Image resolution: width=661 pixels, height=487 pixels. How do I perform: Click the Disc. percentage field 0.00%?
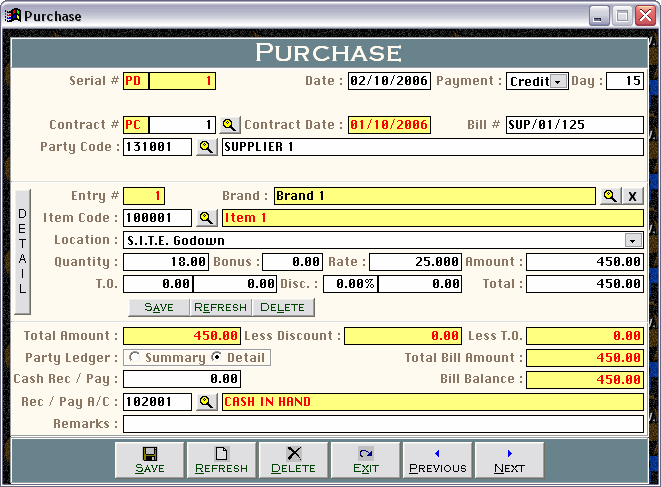pos(350,284)
